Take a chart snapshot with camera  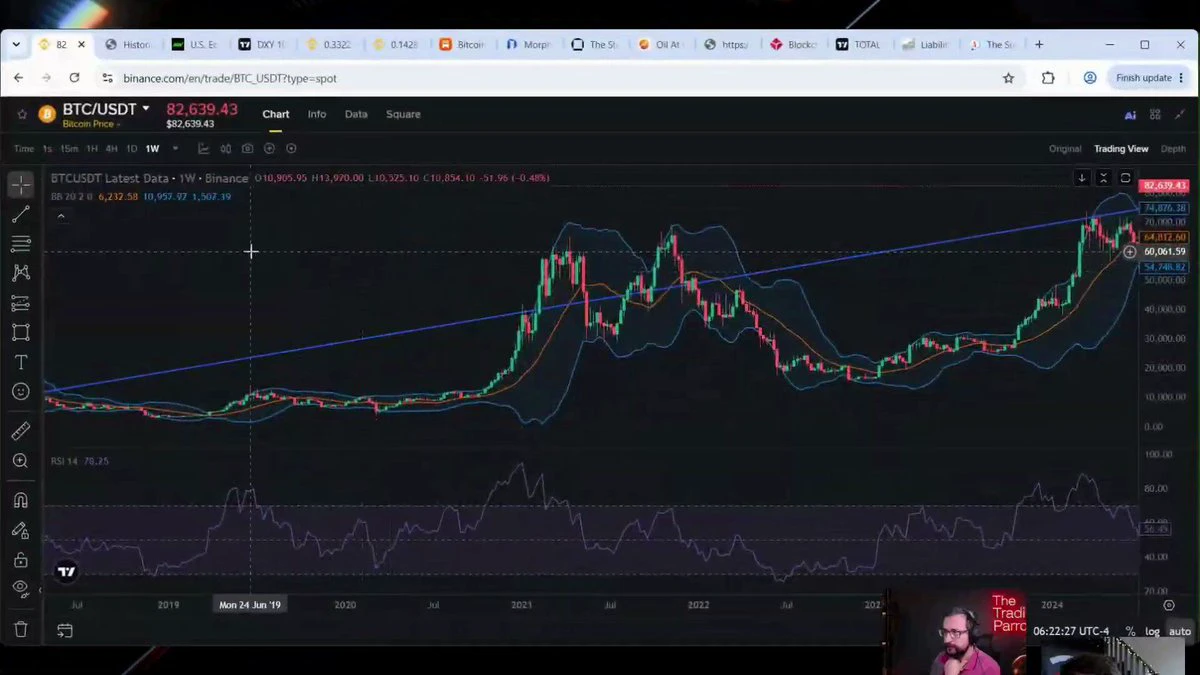click(247, 149)
